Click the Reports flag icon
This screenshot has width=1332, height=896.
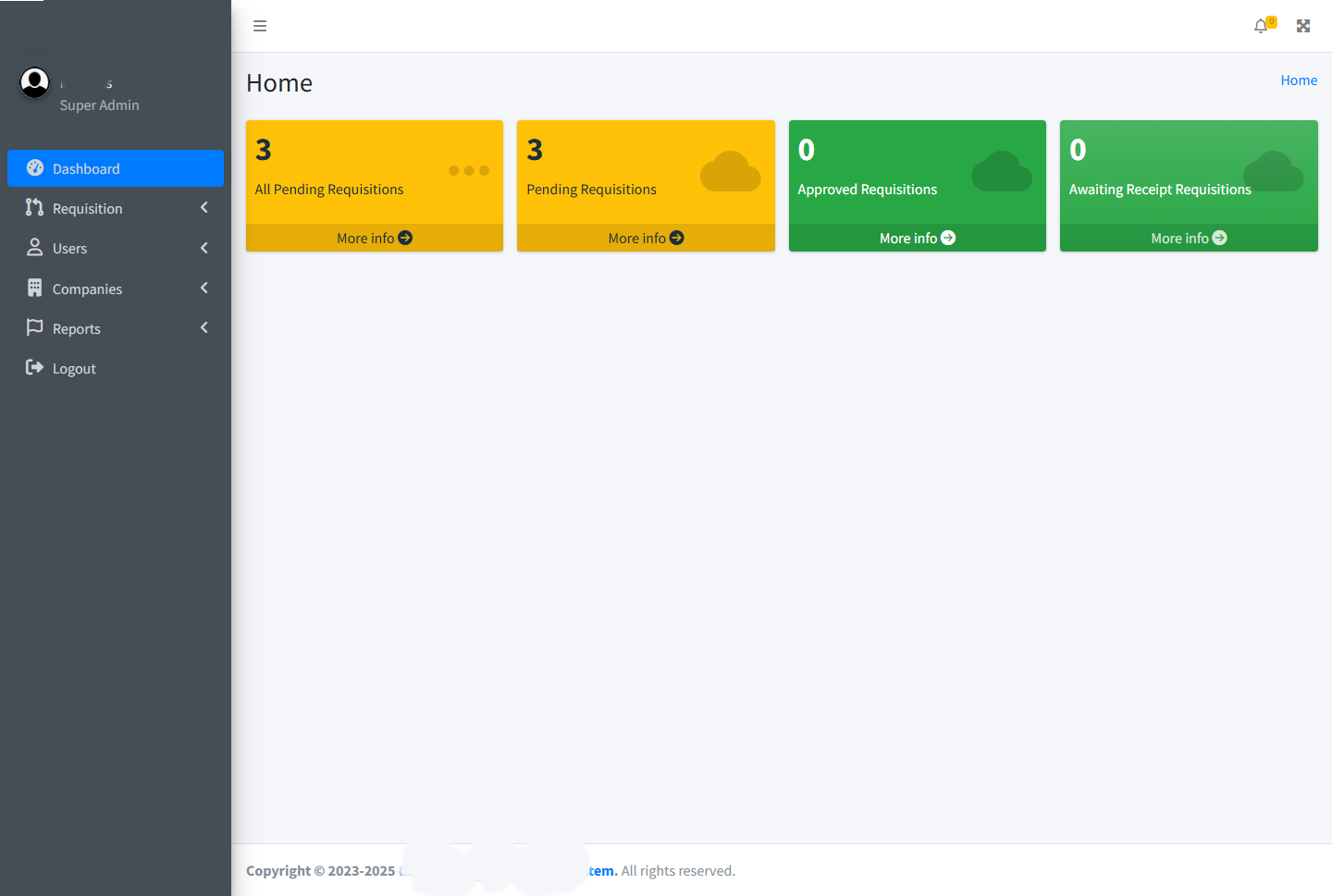[x=35, y=327]
